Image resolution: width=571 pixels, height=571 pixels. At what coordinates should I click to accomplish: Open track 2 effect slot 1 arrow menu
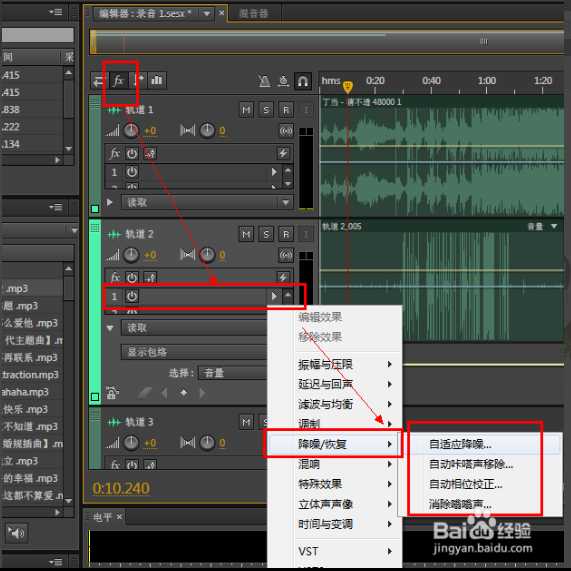coord(274,296)
